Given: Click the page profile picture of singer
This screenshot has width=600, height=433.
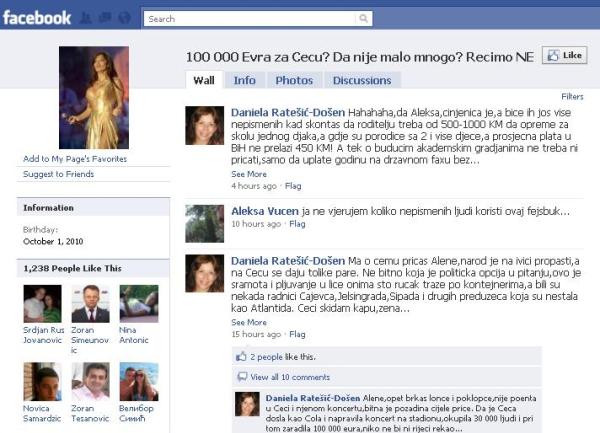Looking at the screenshot, I should click(94, 98).
